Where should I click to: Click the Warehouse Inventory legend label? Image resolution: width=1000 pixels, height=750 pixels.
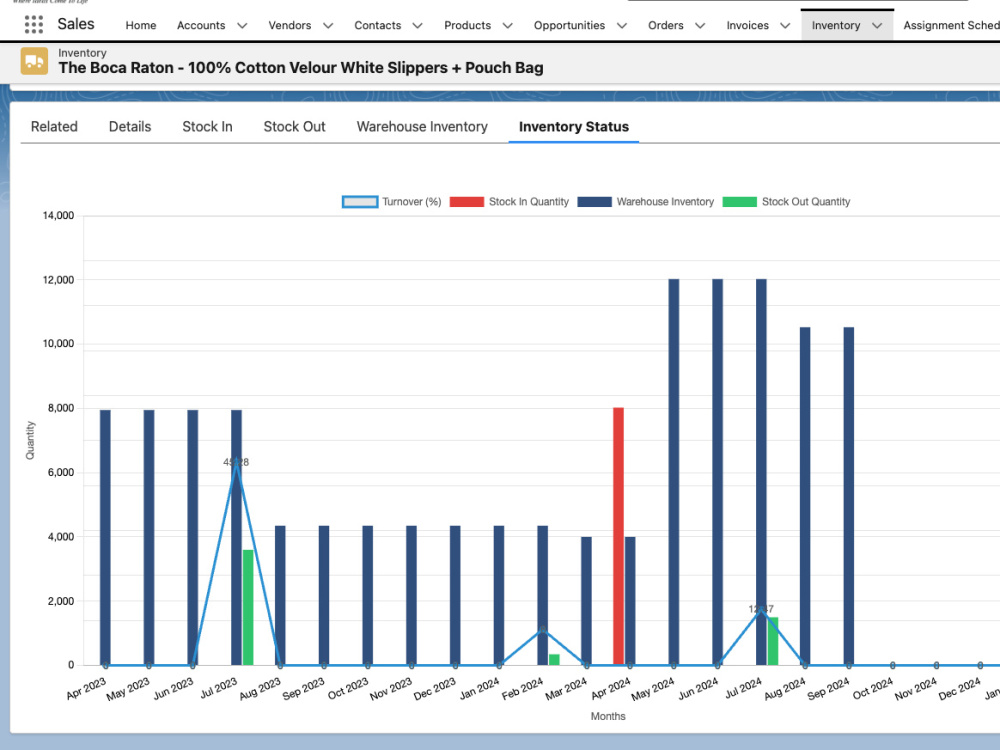pyautogui.click(x=665, y=202)
